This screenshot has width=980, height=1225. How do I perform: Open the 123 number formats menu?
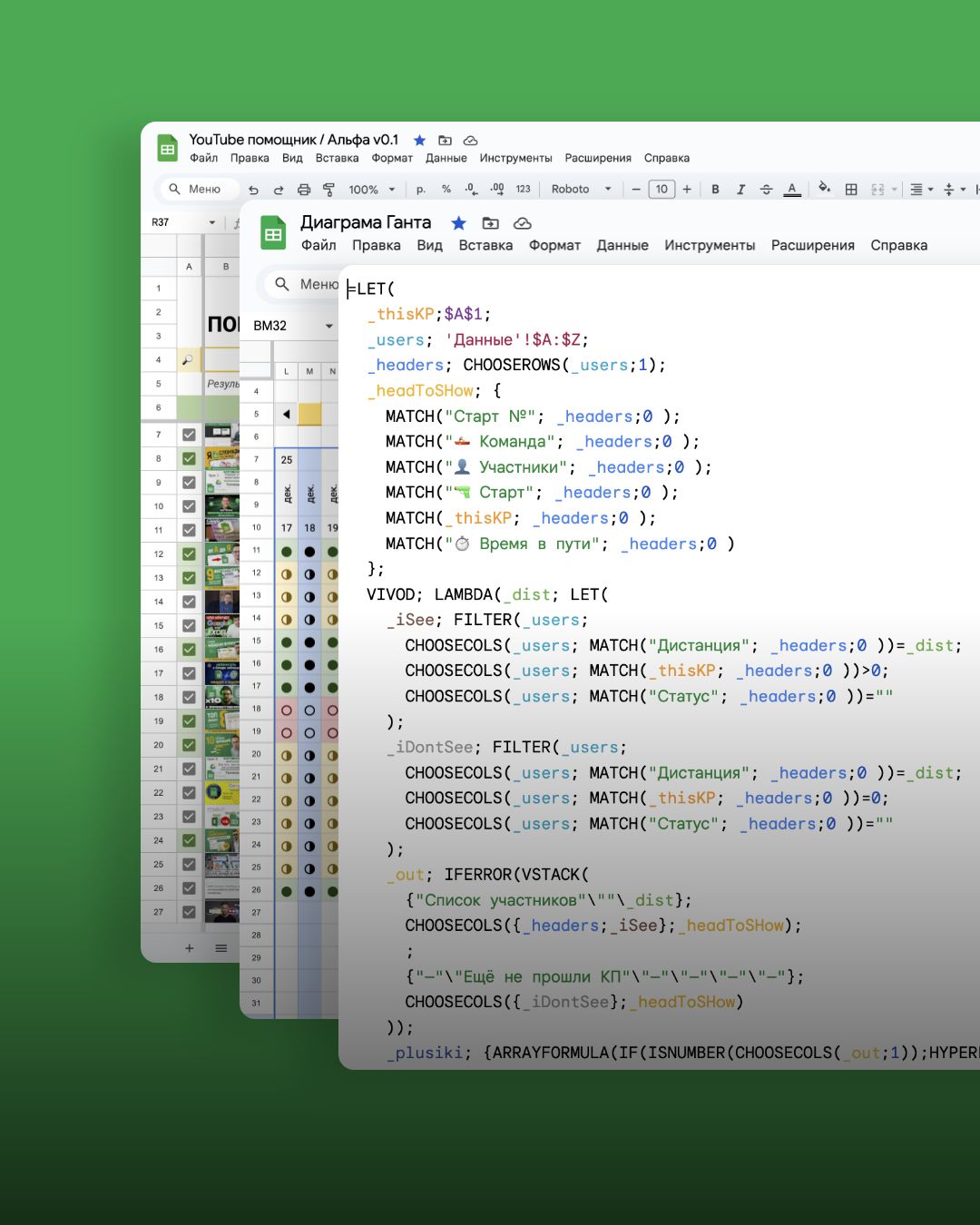[x=523, y=190]
